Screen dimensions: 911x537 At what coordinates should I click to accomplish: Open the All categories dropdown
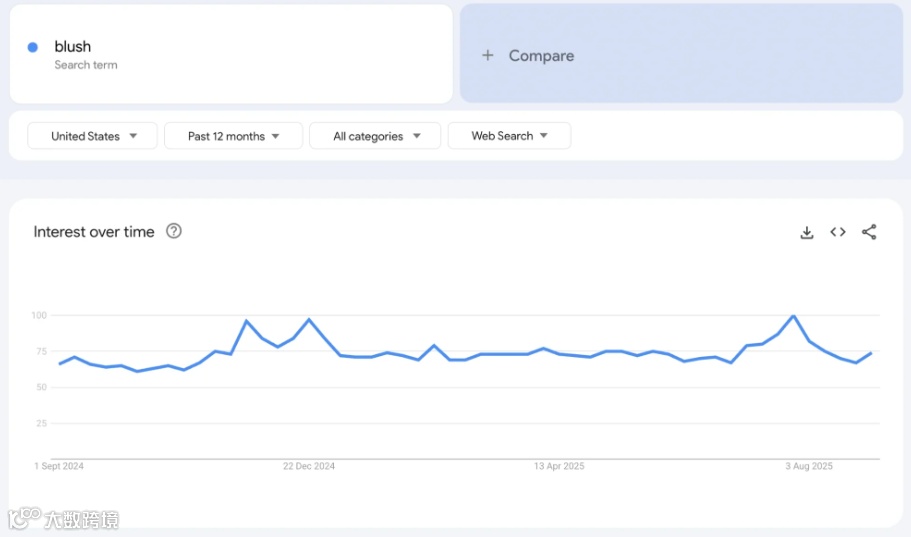pos(375,136)
